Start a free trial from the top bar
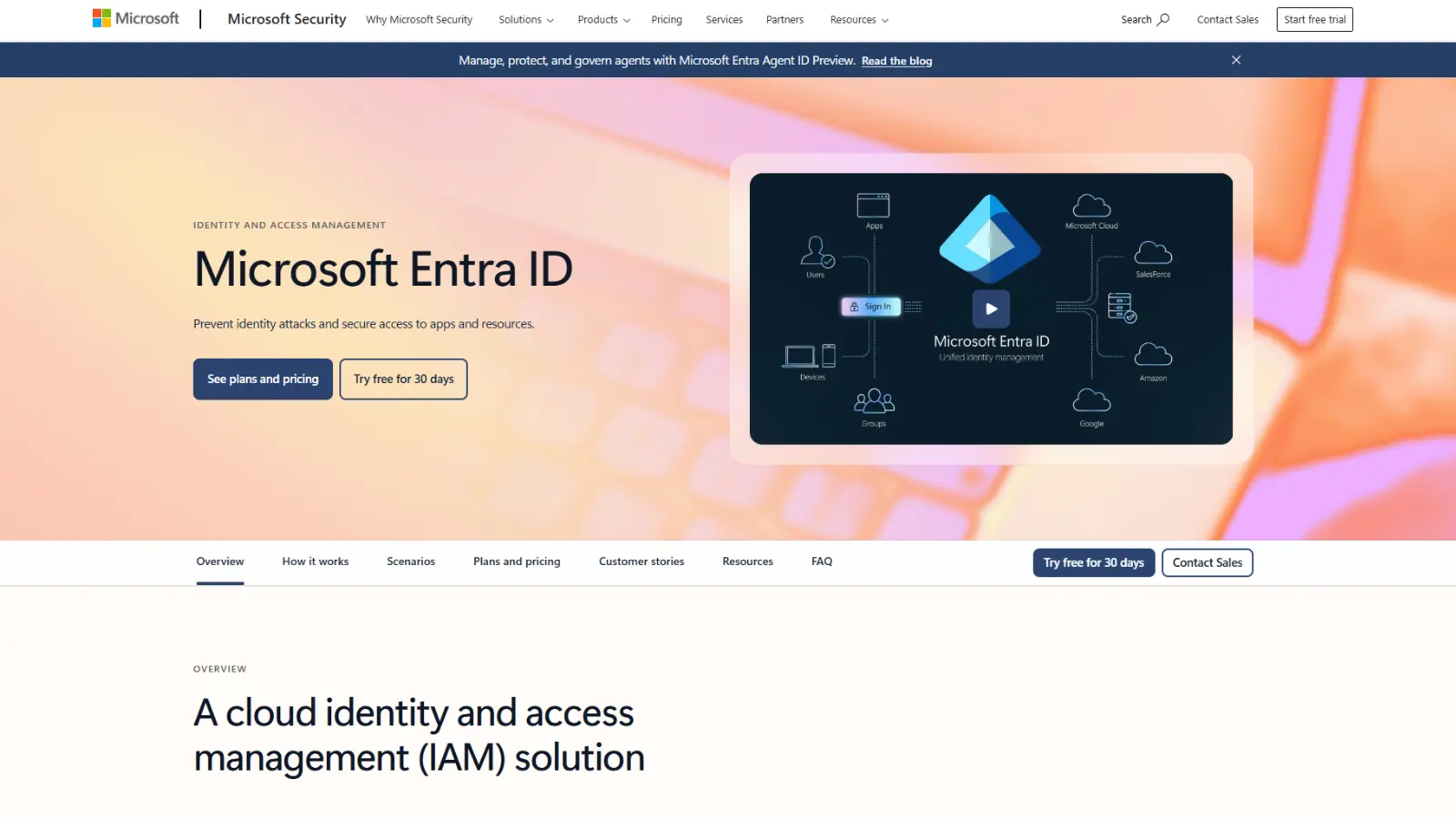 (1314, 18)
